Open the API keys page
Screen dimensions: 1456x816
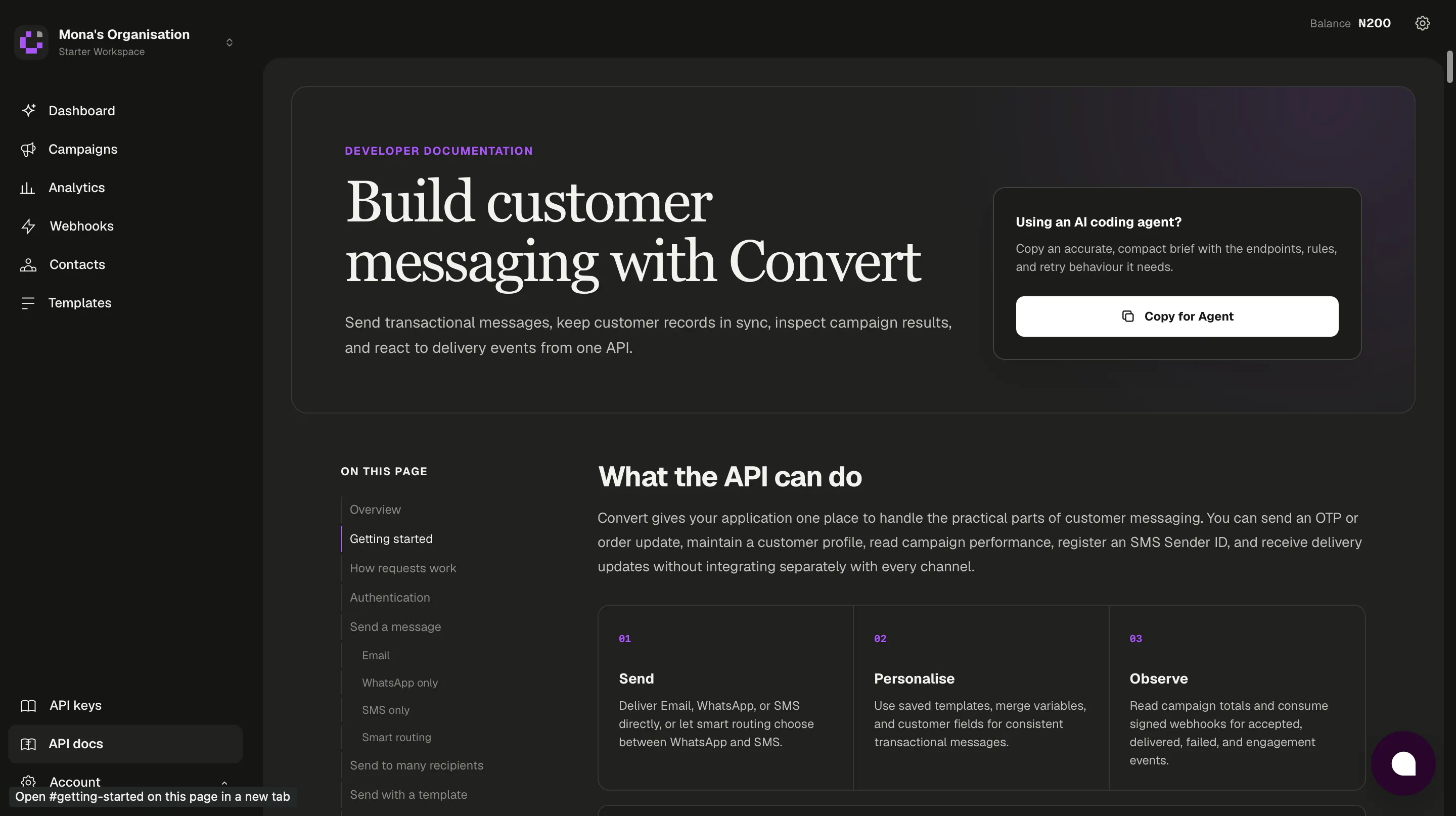(125, 705)
